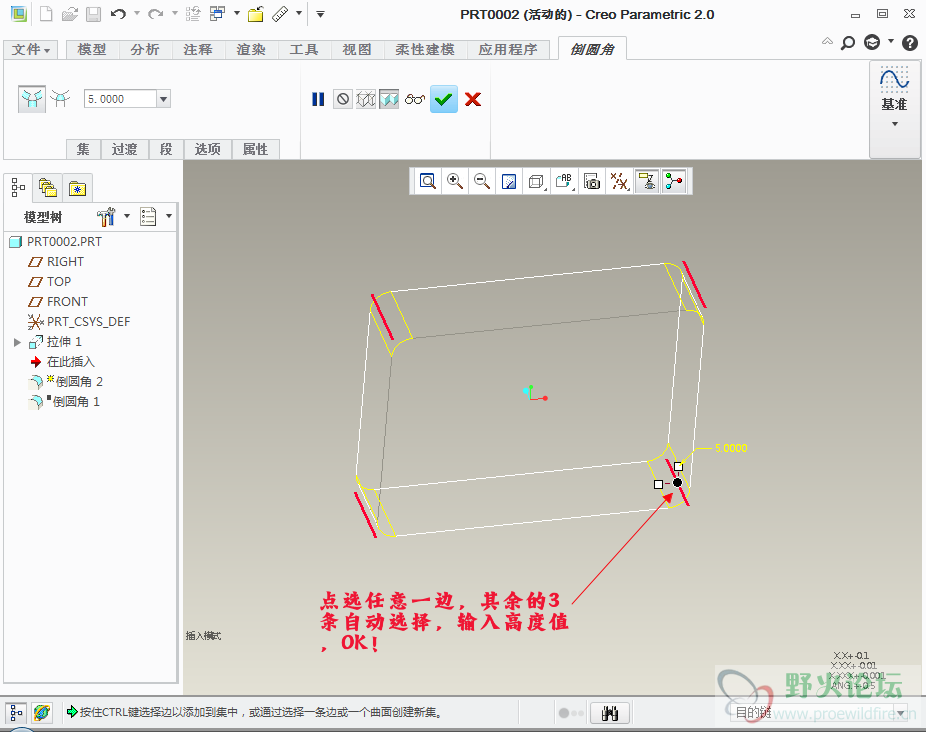Pause the round feature tool

pos(318,99)
